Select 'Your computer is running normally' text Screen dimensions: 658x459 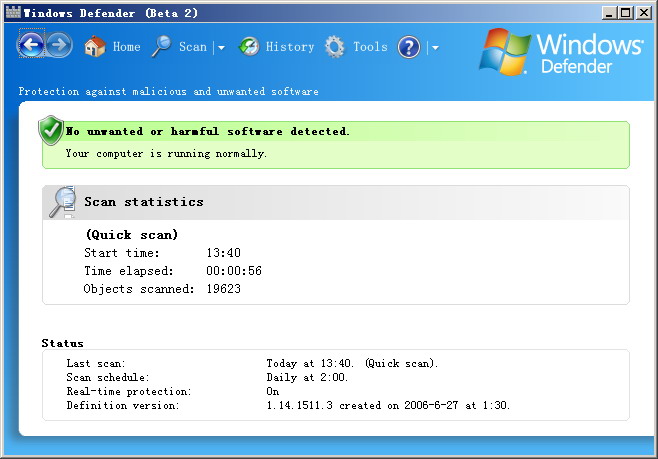[x=166, y=154]
